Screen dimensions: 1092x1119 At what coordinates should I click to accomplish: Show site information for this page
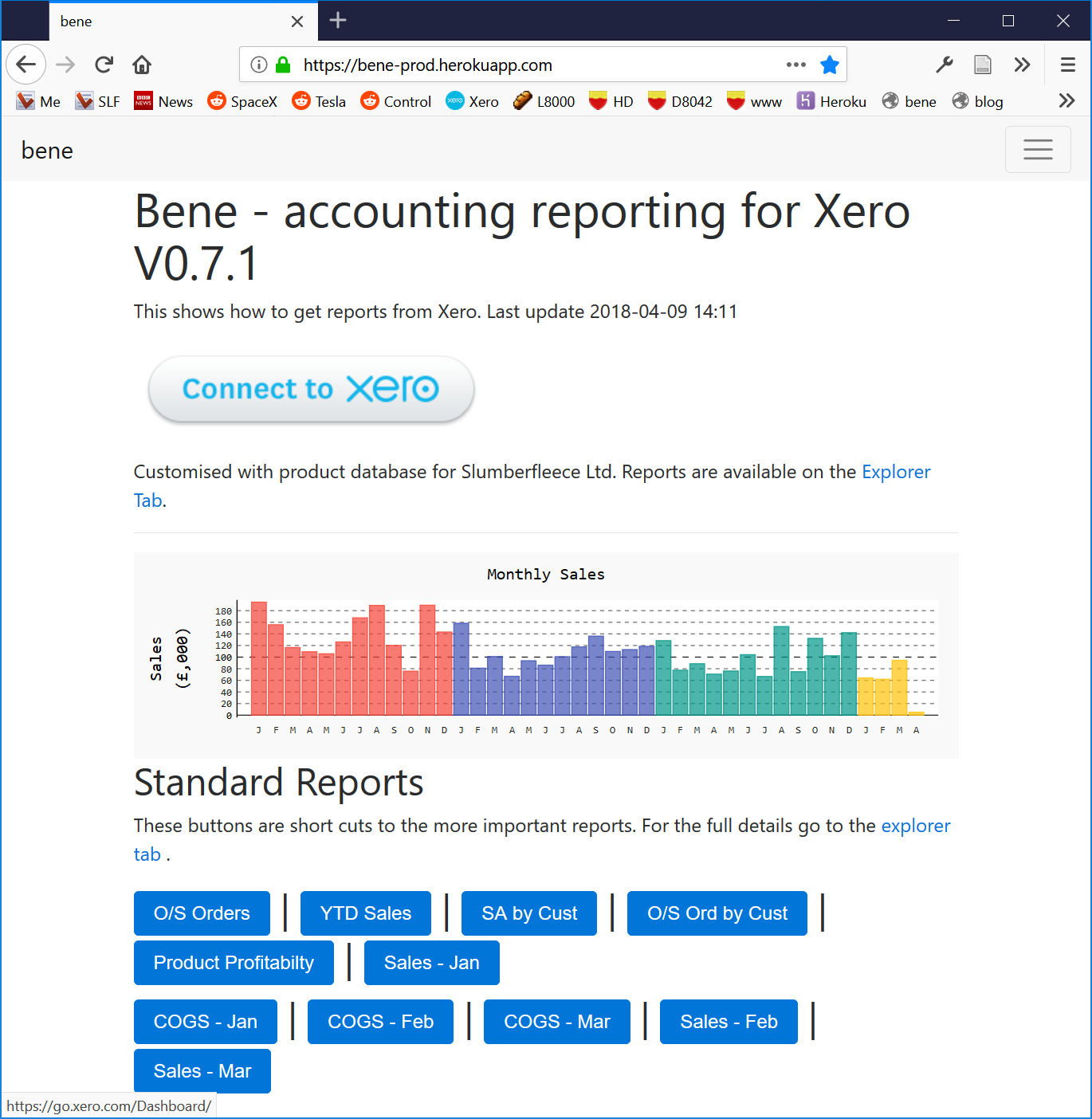tap(259, 65)
